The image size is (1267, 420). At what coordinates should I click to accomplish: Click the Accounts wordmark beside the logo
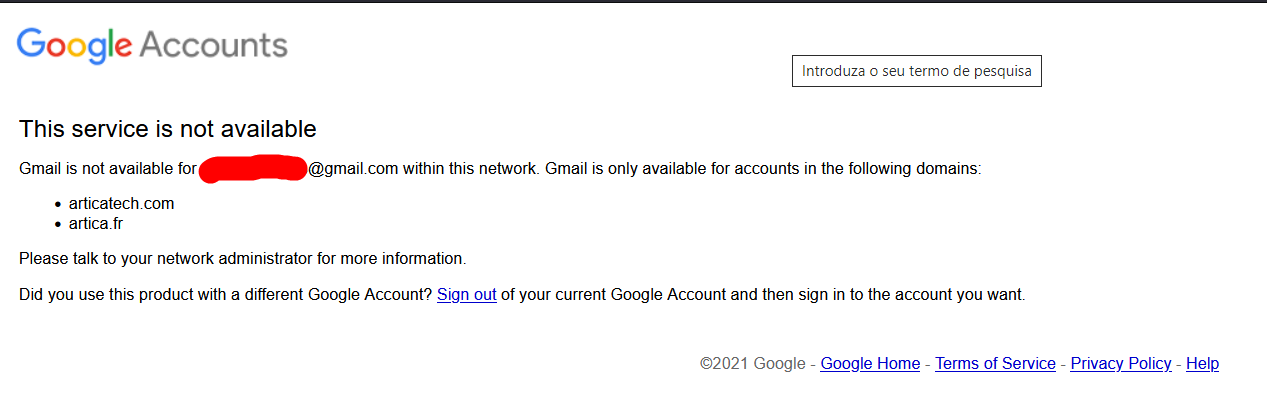click(x=214, y=45)
